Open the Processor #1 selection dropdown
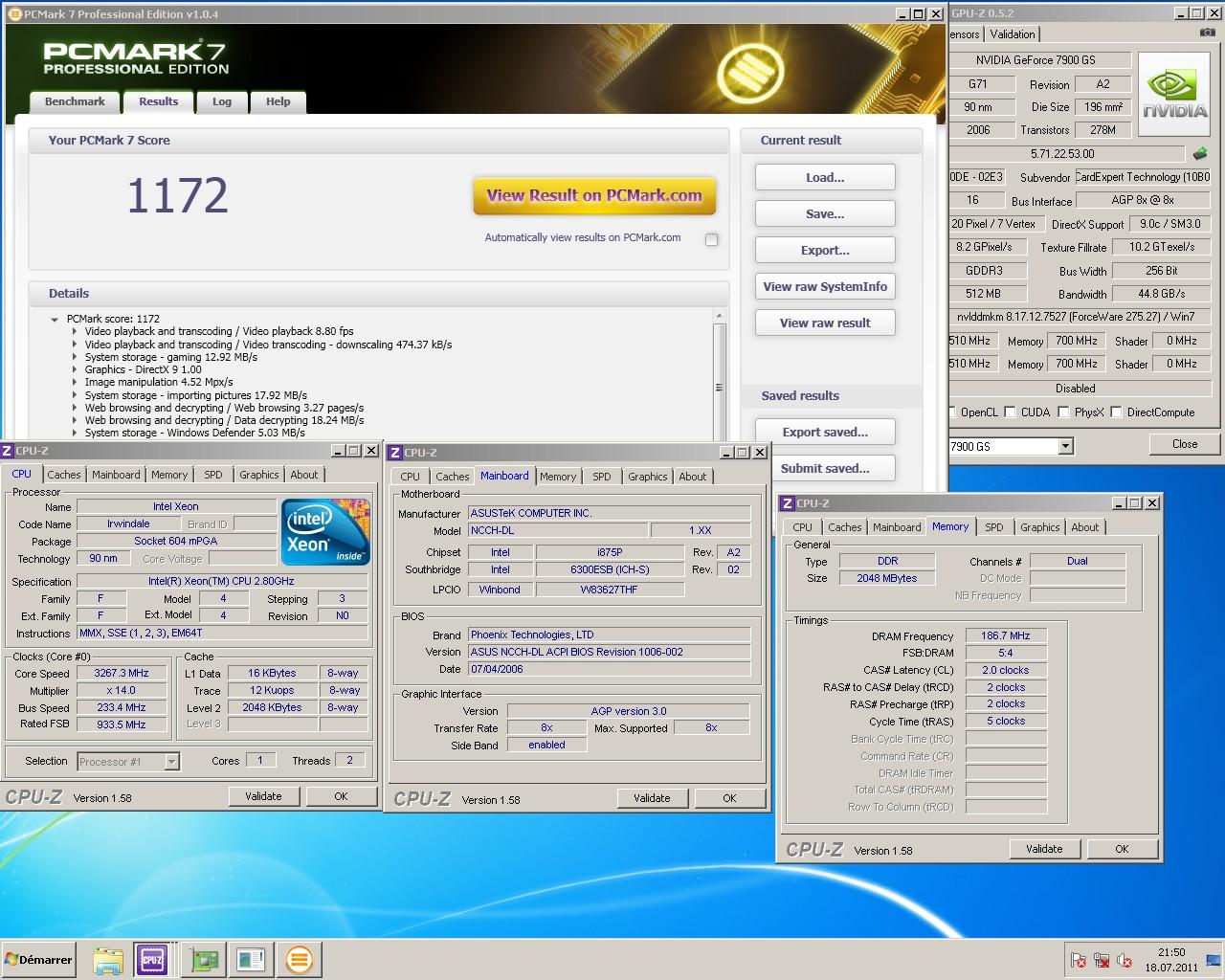Image resolution: width=1225 pixels, height=980 pixels. pyautogui.click(x=171, y=762)
